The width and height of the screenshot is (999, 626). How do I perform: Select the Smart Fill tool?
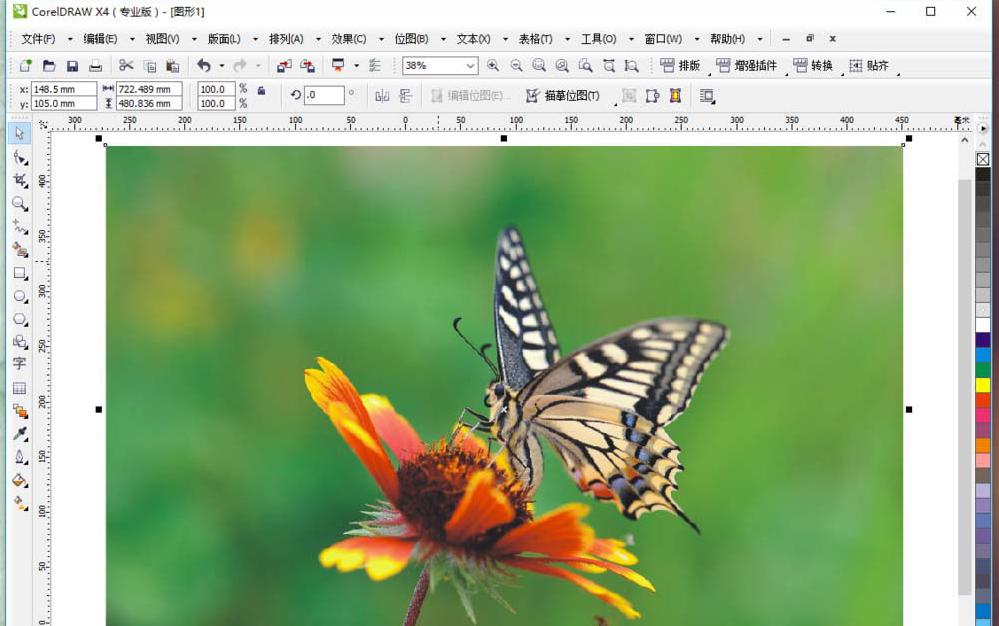pyautogui.click(x=20, y=250)
